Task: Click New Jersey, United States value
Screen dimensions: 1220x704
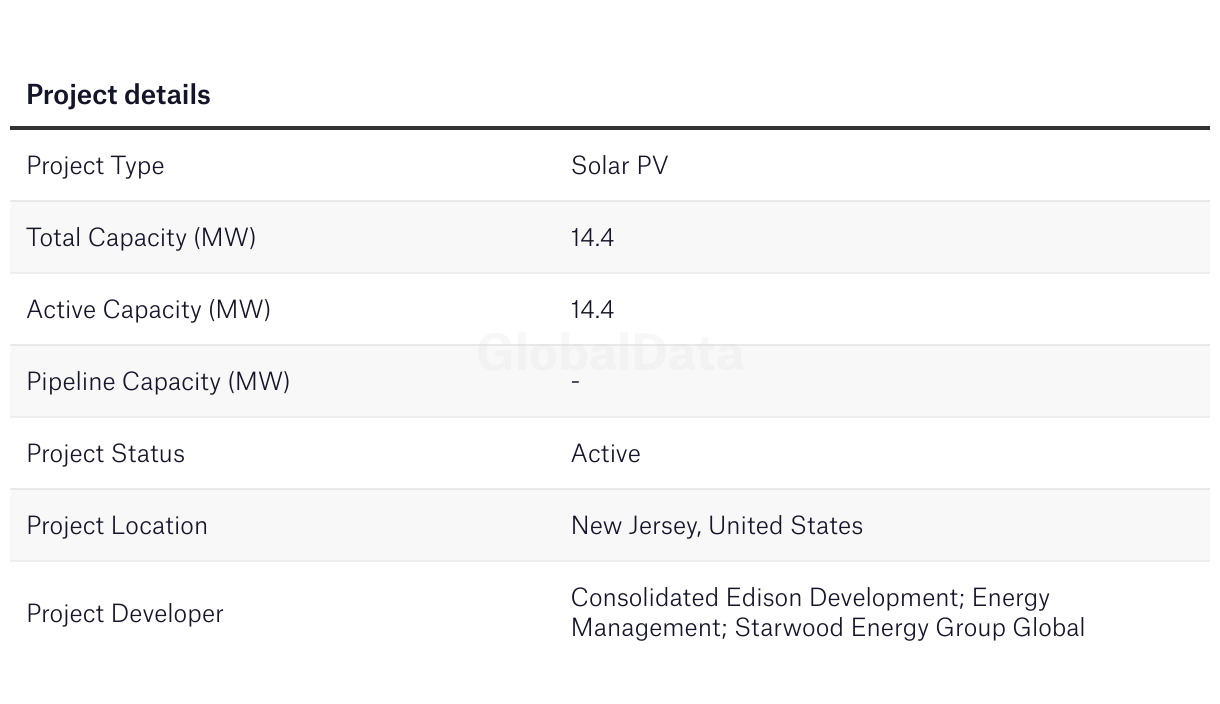Action: point(717,526)
